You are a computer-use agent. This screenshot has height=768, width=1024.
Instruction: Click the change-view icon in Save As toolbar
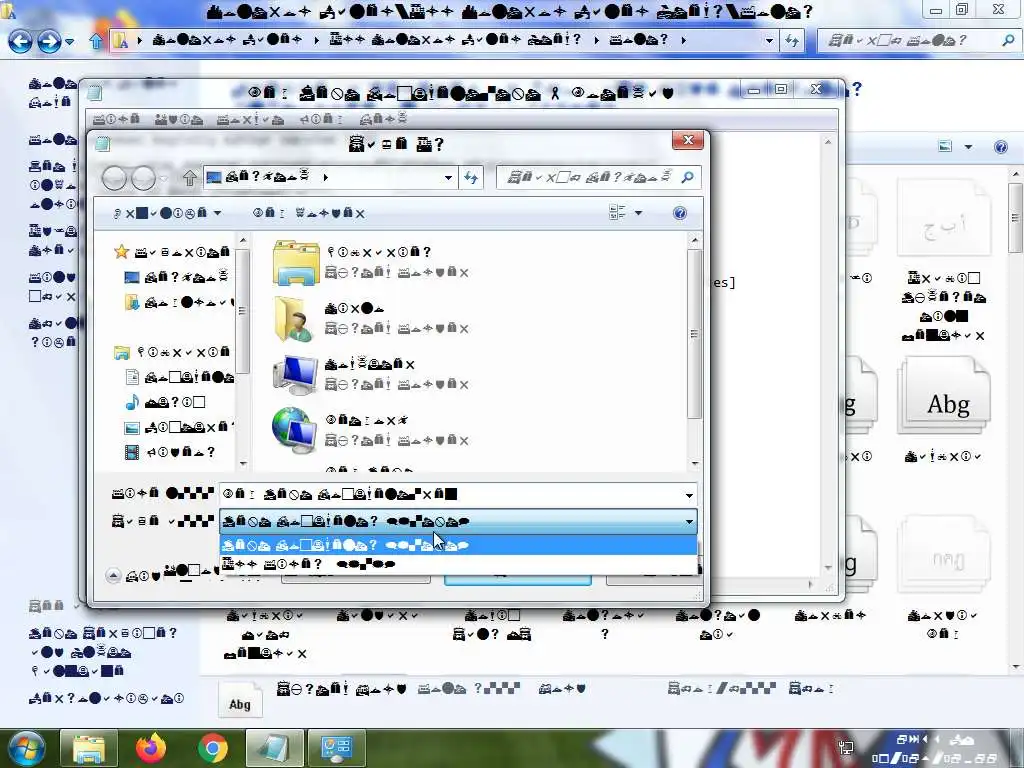tap(617, 212)
